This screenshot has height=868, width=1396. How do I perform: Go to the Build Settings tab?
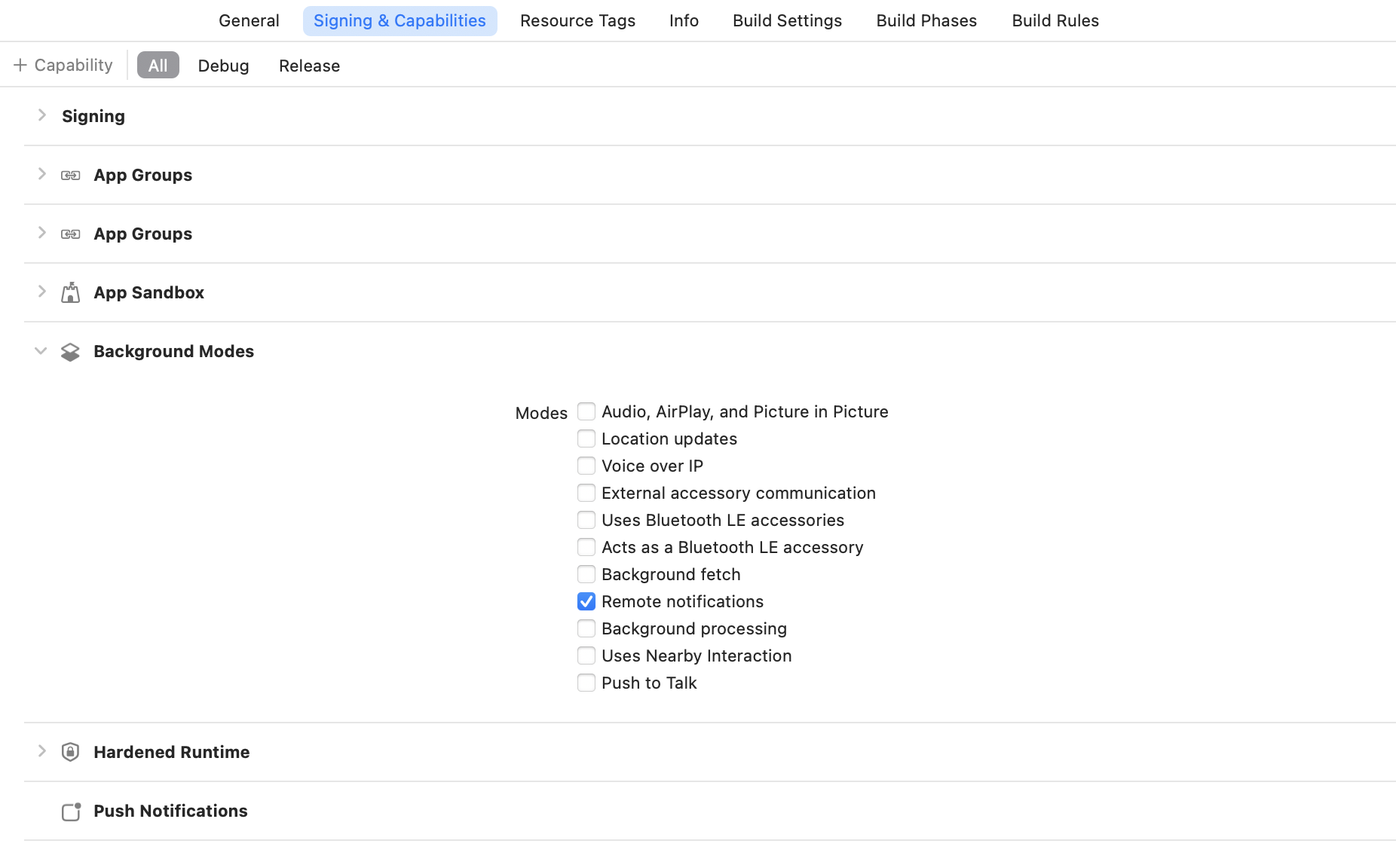787,20
